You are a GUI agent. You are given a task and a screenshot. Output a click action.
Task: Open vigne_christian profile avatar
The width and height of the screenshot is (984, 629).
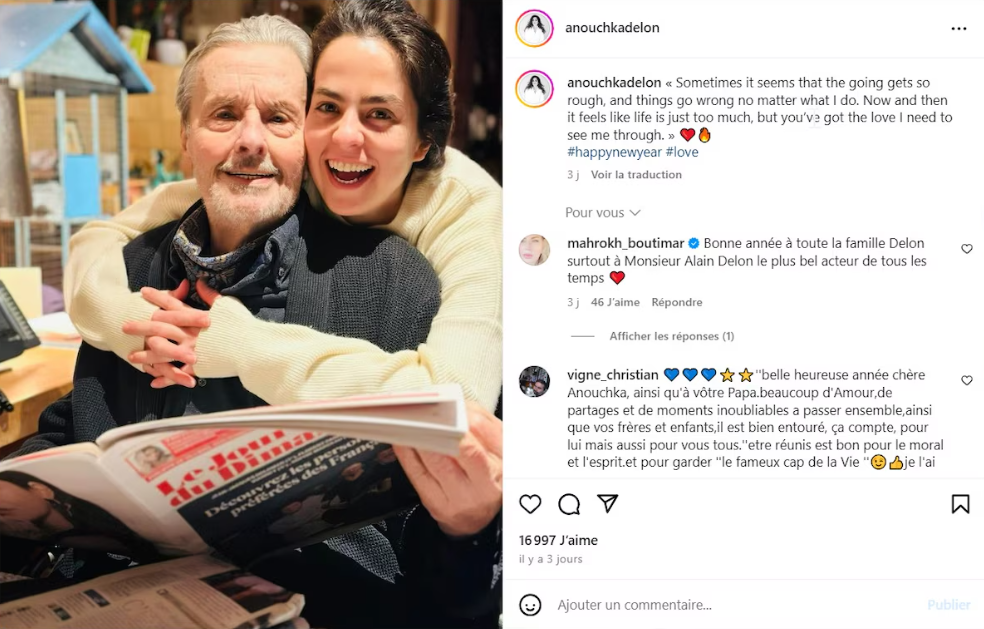[x=534, y=381]
